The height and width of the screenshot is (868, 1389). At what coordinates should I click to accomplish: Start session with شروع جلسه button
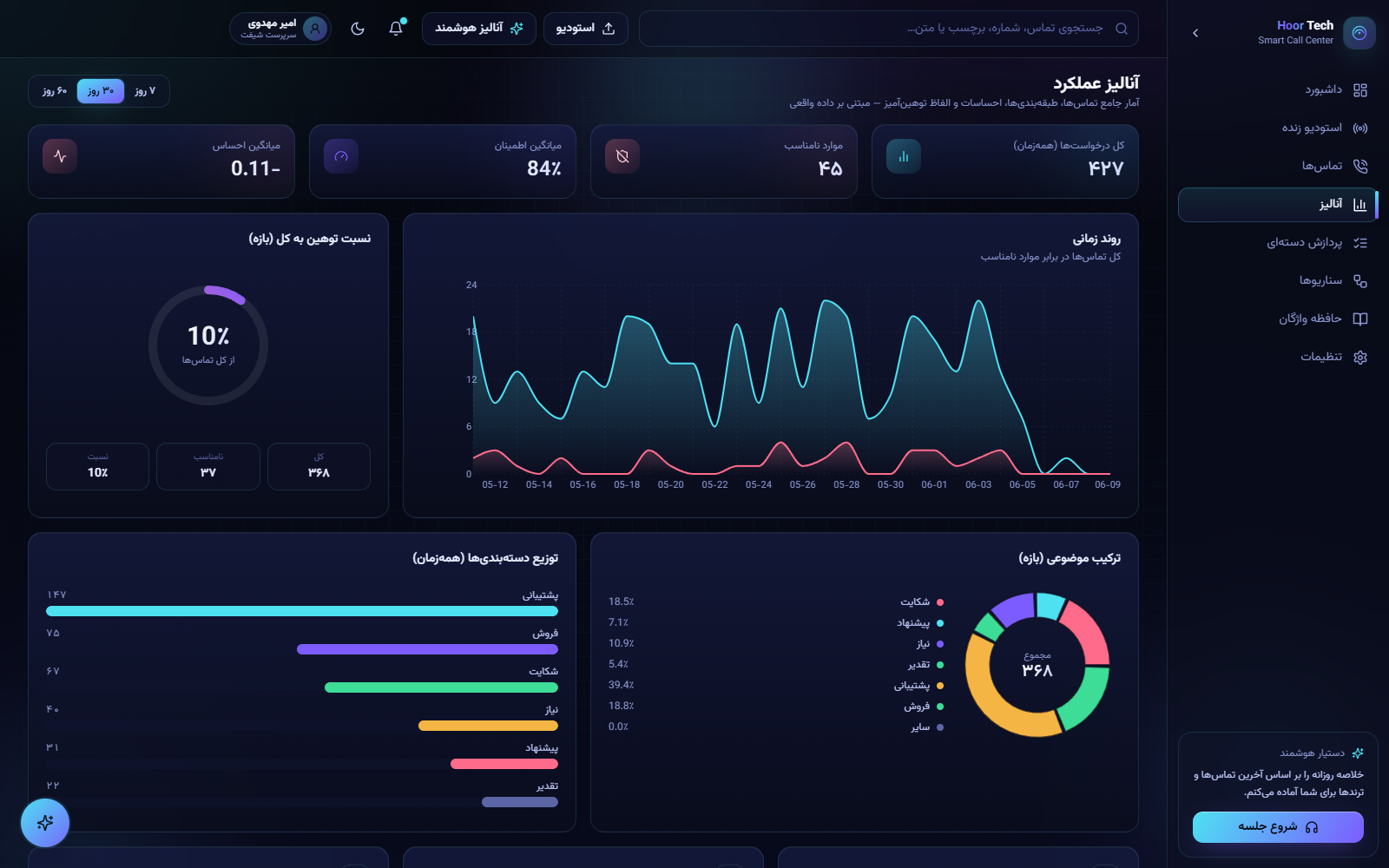1278,827
